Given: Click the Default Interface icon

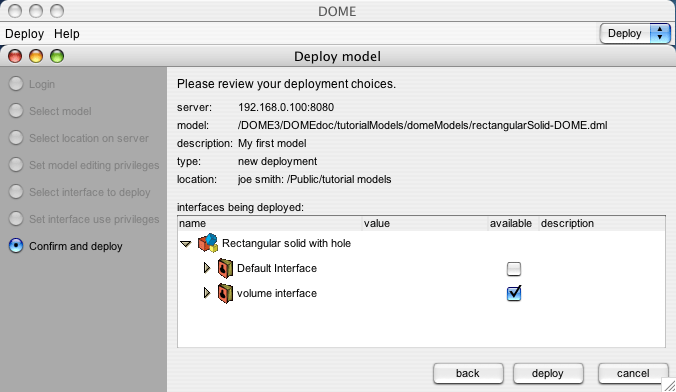Looking at the screenshot, I should [x=225, y=268].
